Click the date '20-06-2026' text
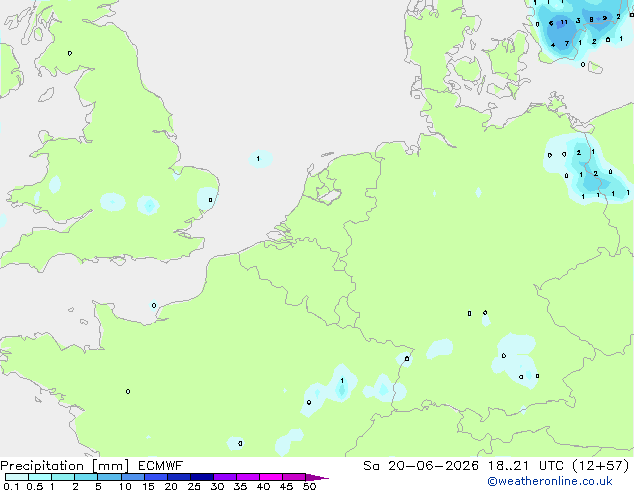This screenshot has height=490, width=634. point(433,466)
